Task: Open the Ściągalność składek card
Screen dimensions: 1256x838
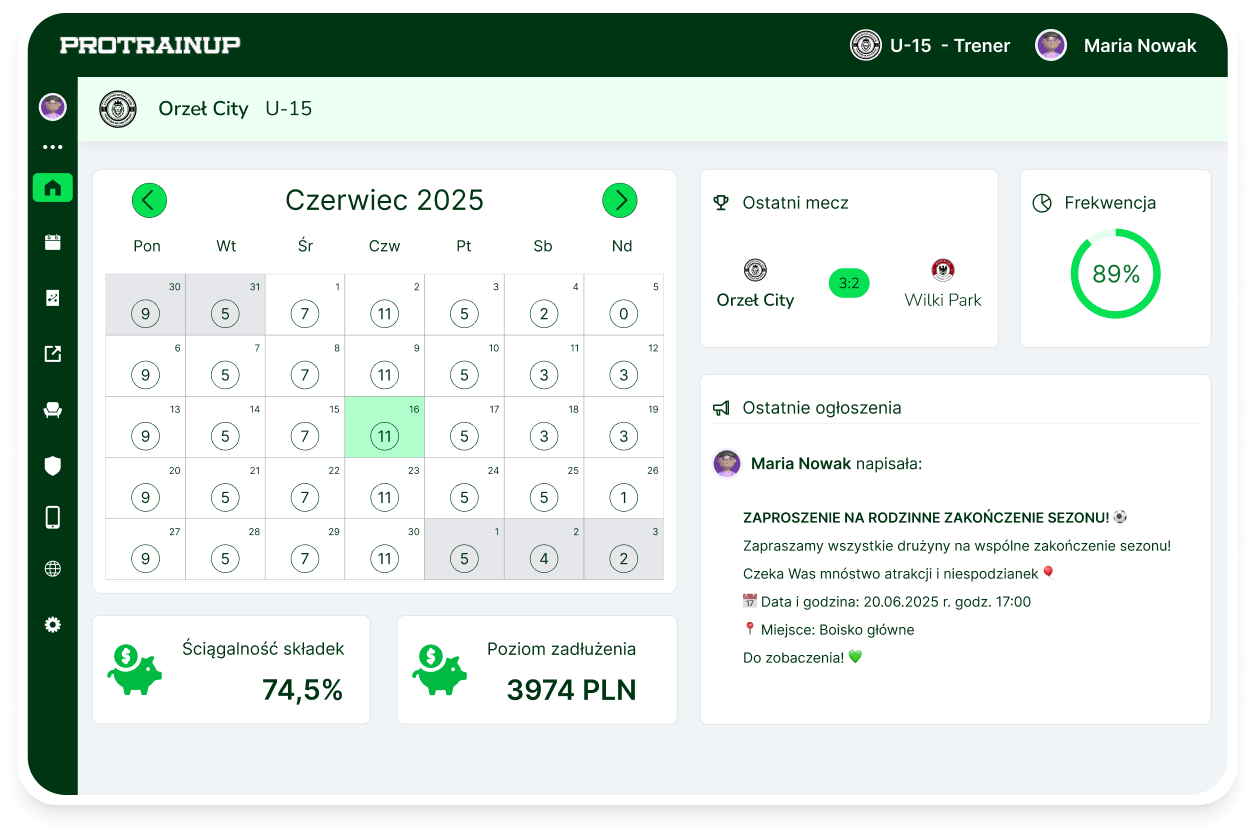Action: pyautogui.click(x=231, y=670)
